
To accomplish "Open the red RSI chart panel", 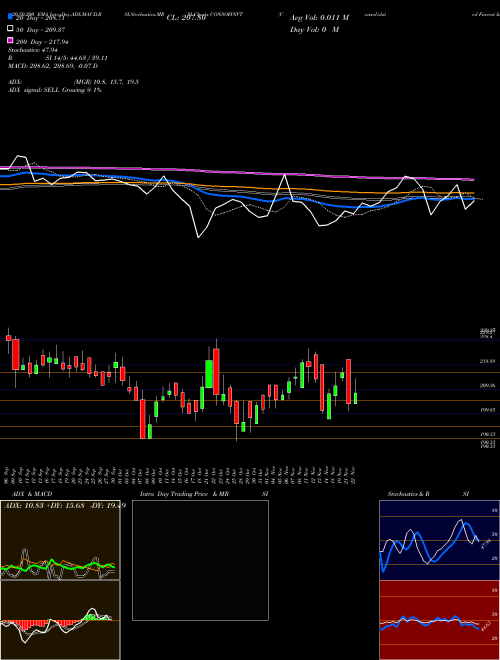I will pos(439,620).
